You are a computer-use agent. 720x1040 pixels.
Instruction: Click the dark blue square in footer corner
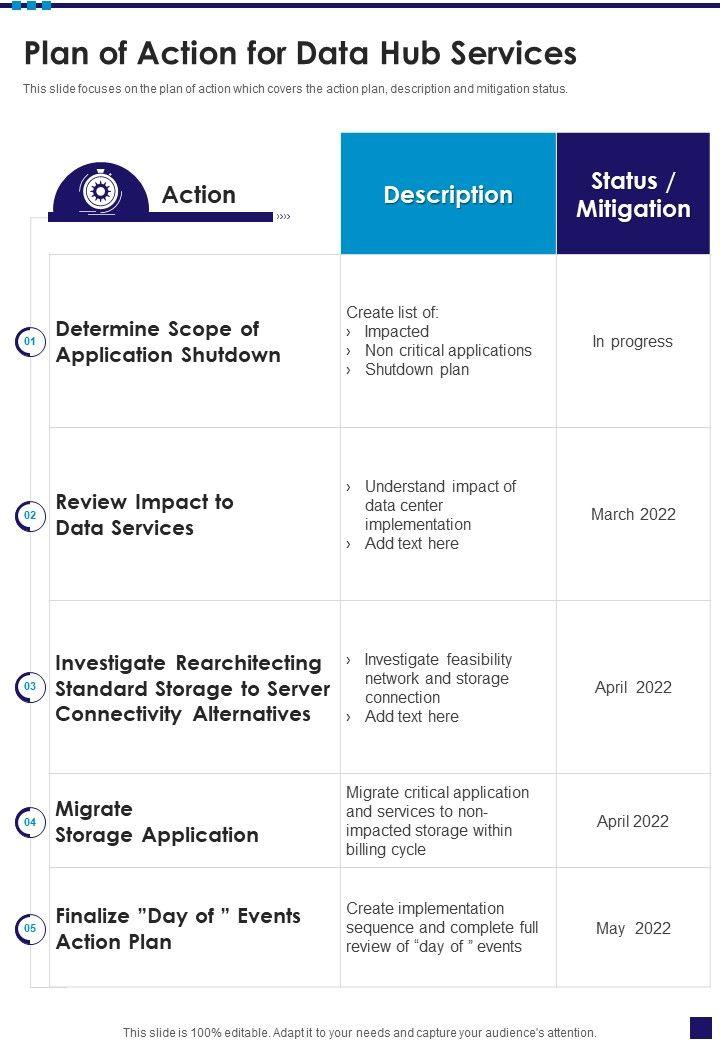tap(700, 1027)
